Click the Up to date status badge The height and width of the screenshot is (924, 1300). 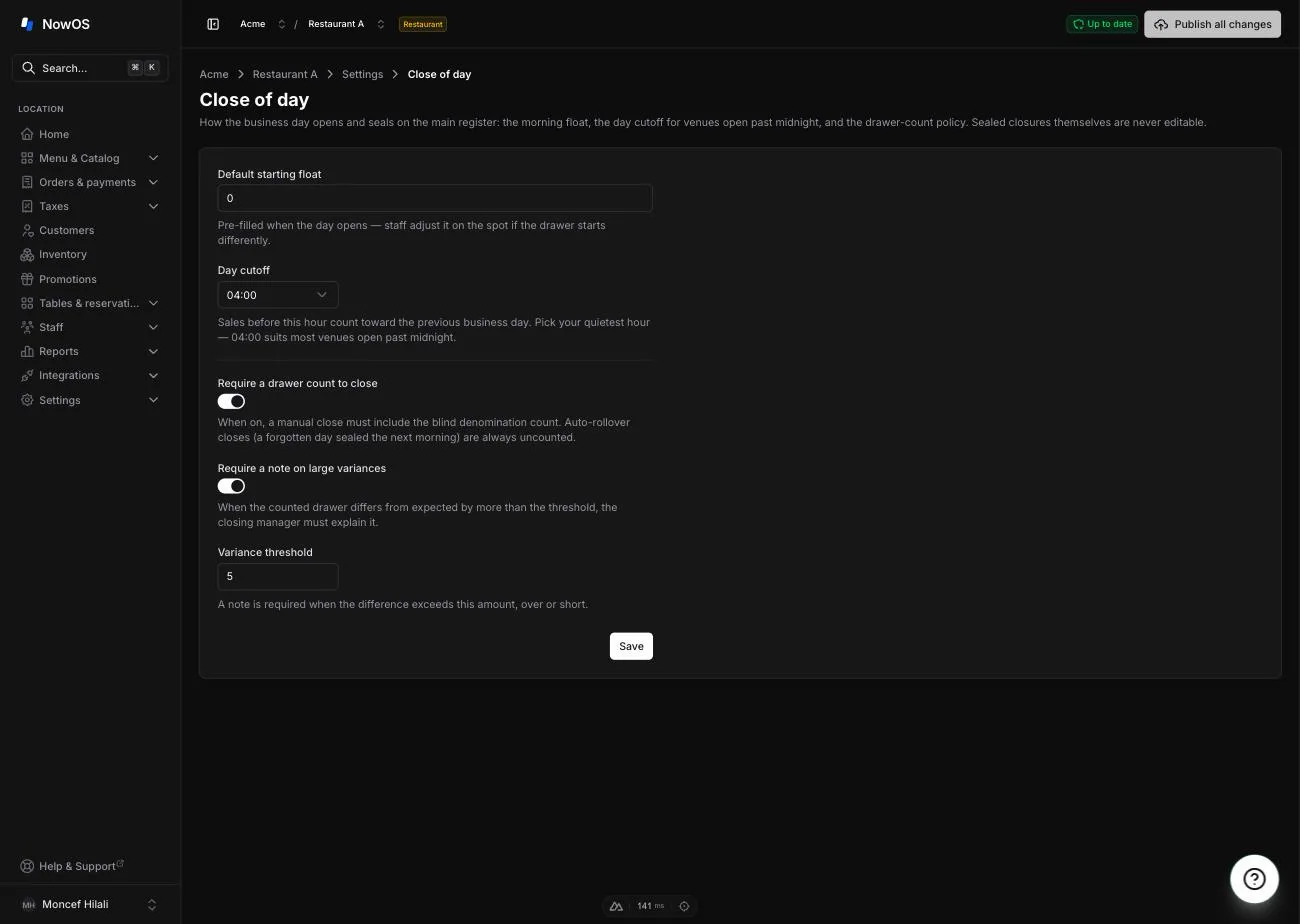pos(1102,24)
